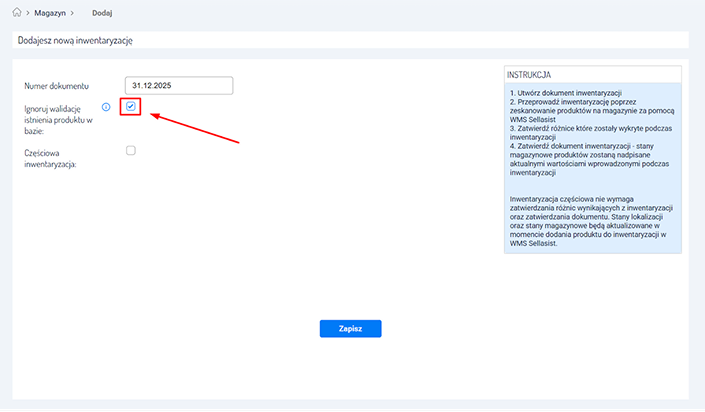Click the info icon beside Ignoruj walidację

tap(106, 107)
